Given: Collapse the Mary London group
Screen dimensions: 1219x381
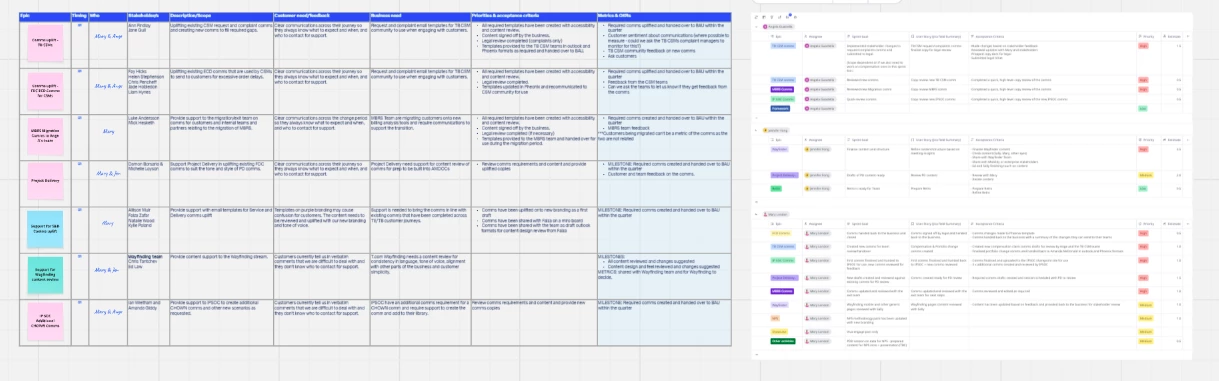Looking at the screenshot, I should (756, 214).
